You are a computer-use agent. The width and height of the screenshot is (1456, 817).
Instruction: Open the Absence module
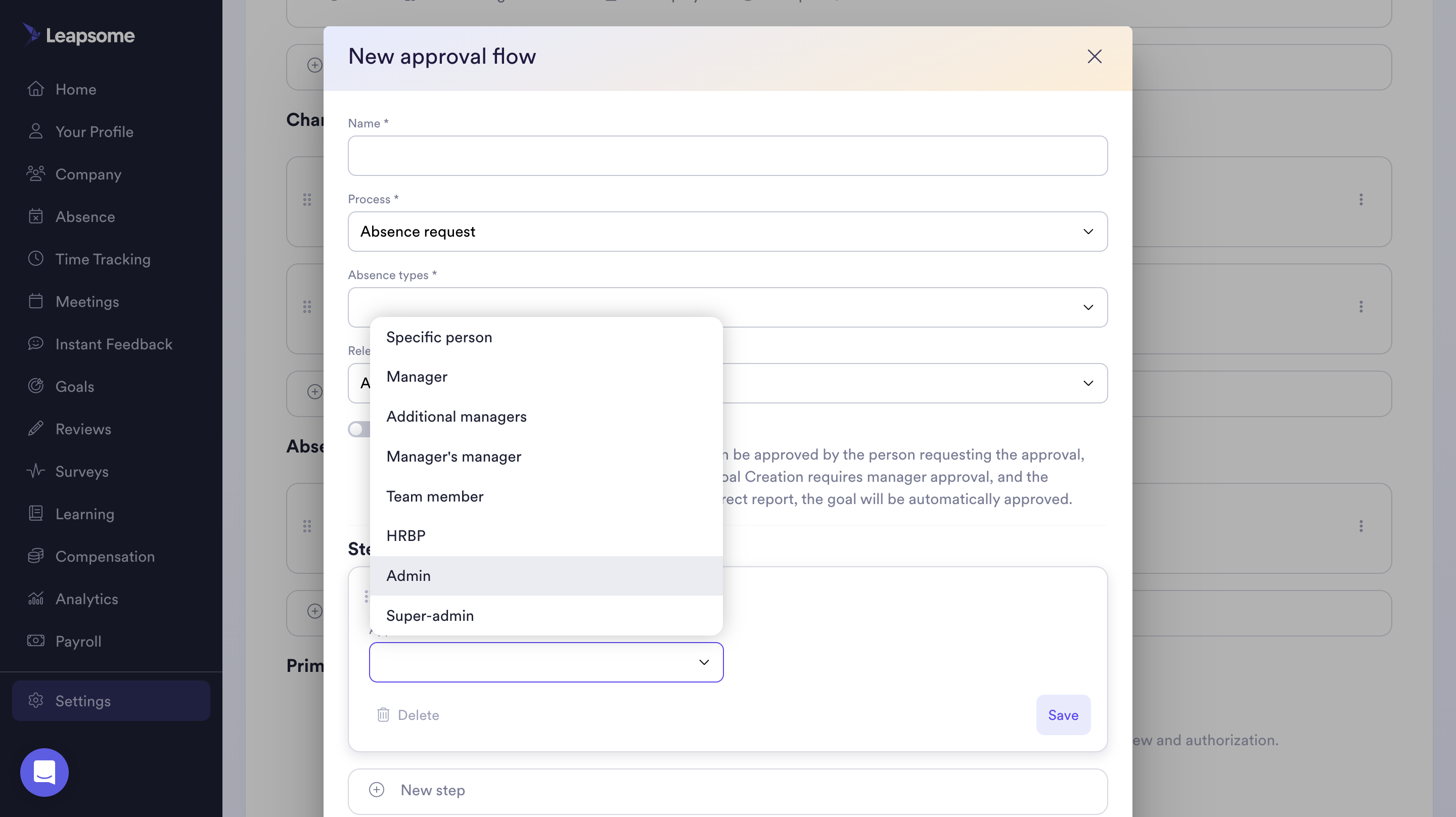pos(85,216)
